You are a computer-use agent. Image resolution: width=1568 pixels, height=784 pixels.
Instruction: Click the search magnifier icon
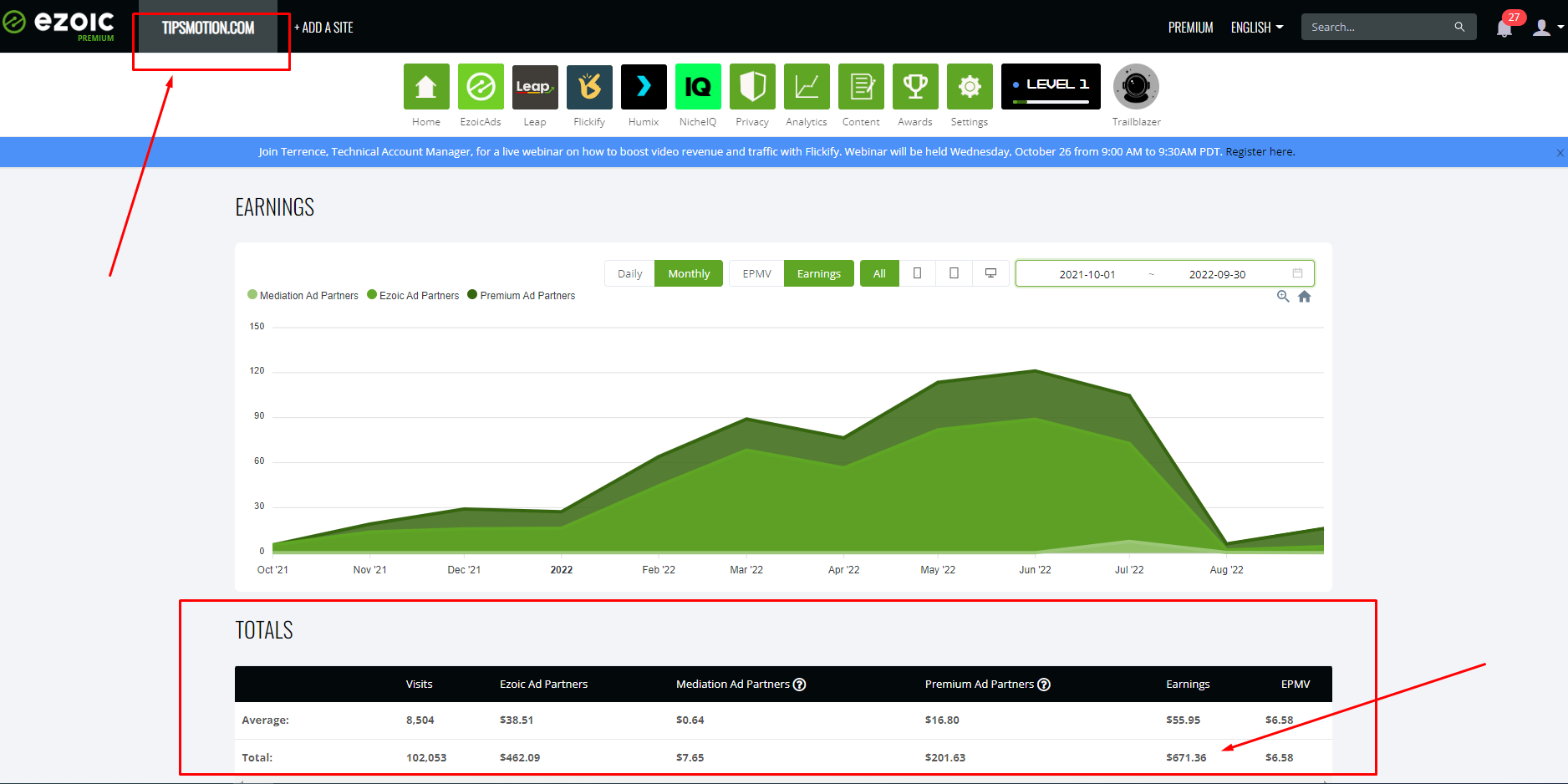[1459, 27]
